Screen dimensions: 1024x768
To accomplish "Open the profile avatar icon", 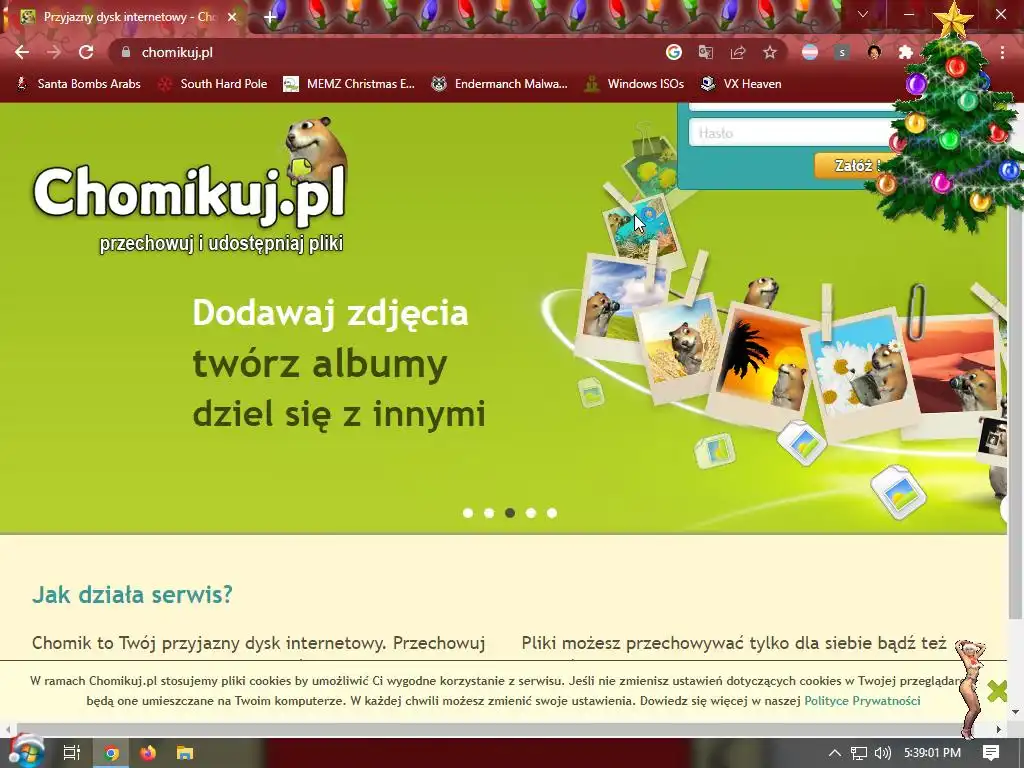I will coord(874,52).
